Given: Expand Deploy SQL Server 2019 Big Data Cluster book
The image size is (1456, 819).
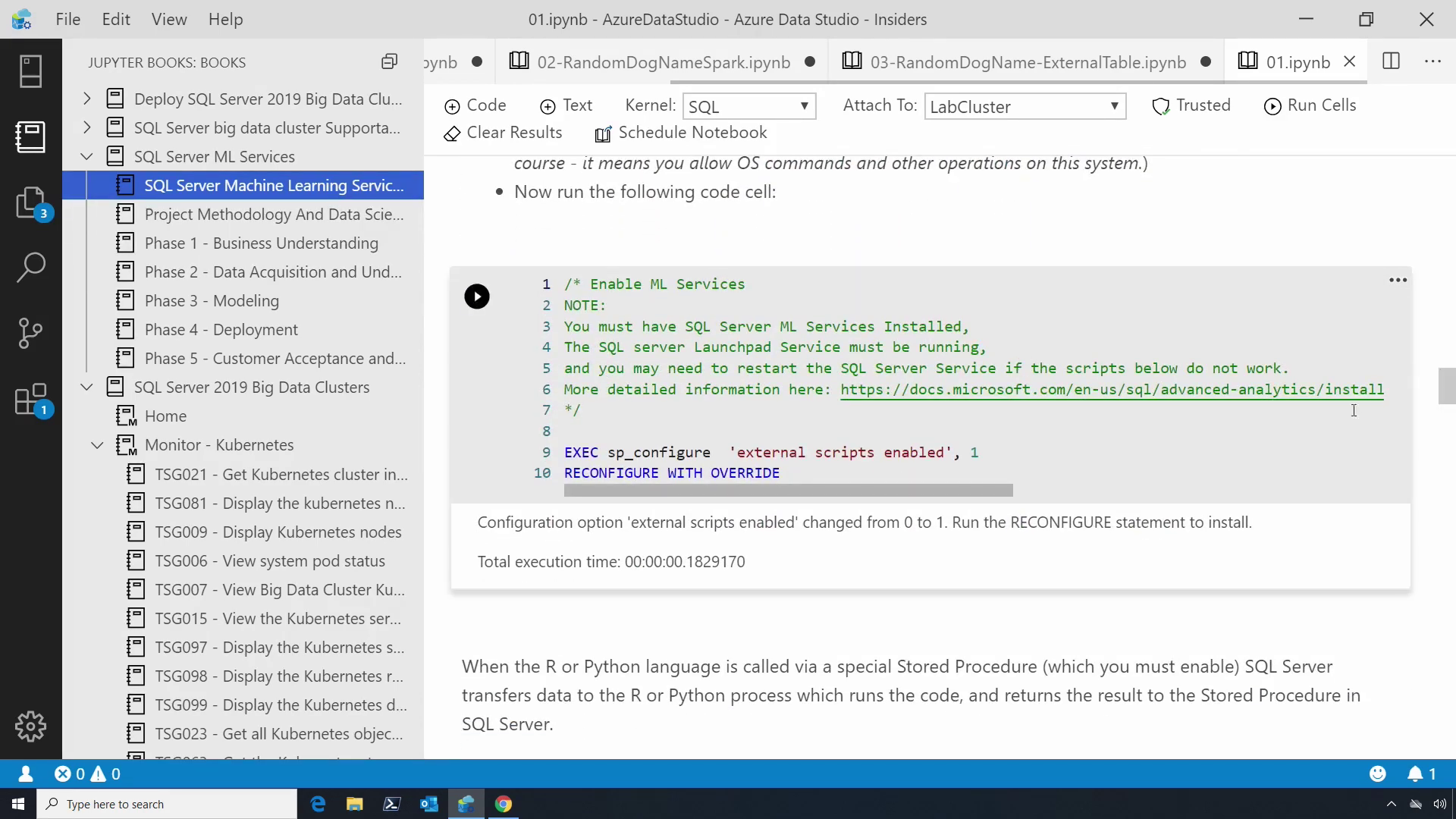Looking at the screenshot, I should (86, 99).
